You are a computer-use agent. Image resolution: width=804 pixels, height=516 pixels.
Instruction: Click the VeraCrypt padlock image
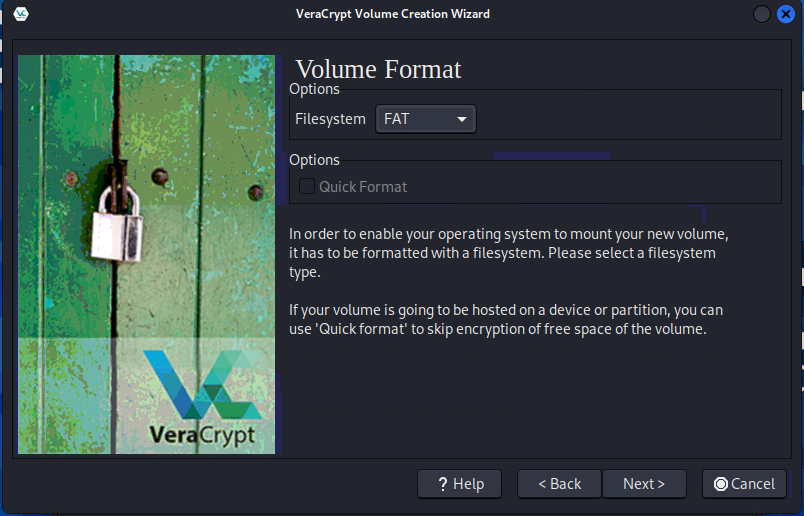coord(147,254)
